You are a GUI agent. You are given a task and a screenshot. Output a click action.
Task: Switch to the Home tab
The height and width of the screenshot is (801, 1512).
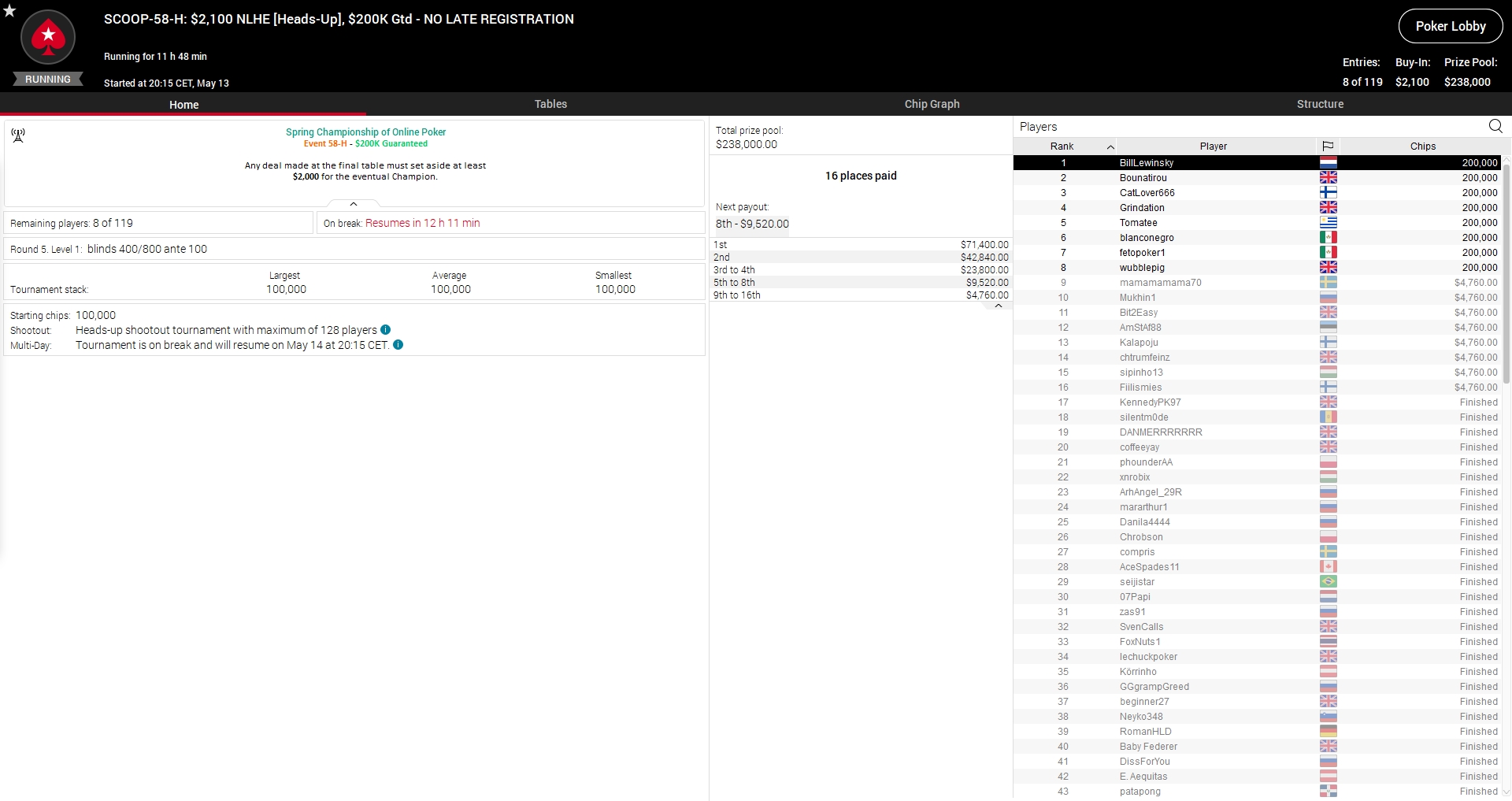click(x=183, y=104)
